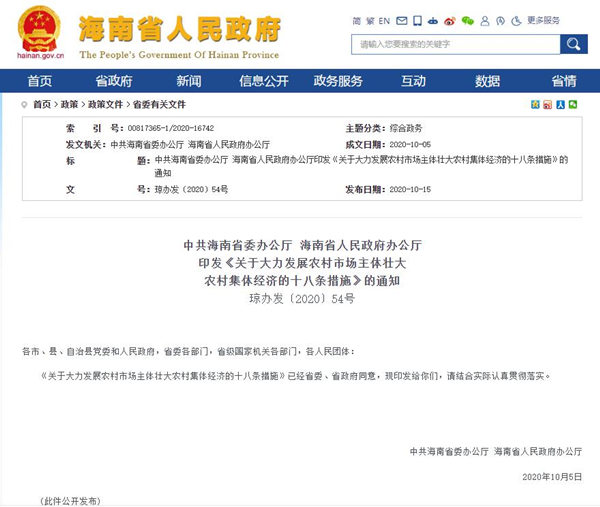Go to 省政府 navigation item
600x507 pixels.
coord(114,81)
